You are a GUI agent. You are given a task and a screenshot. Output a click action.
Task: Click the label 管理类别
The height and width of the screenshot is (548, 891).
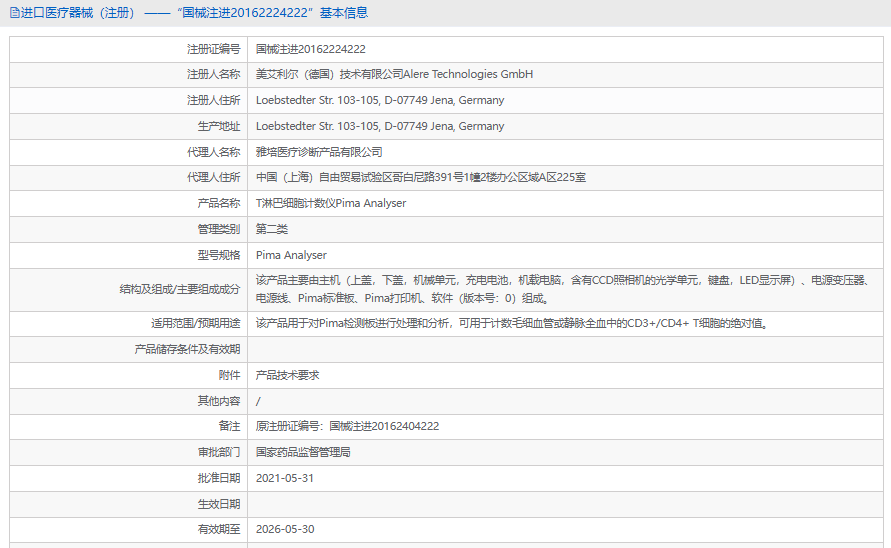point(219,229)
